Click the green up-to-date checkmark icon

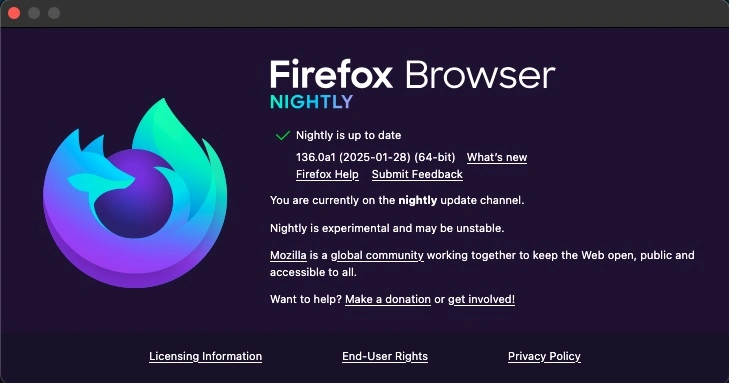(x=283, y=135)
